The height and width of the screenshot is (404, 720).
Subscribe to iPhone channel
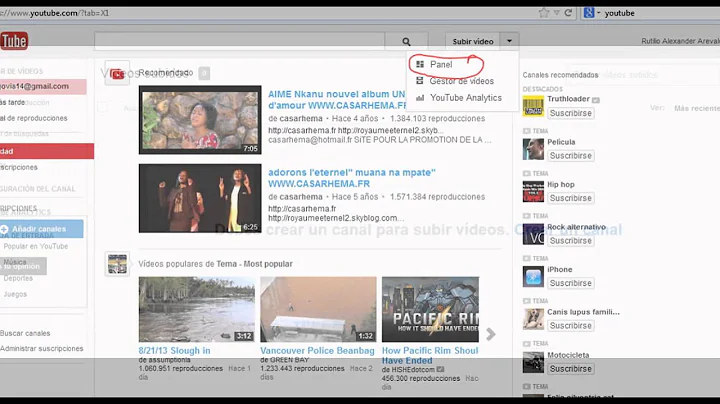[571, 283]
